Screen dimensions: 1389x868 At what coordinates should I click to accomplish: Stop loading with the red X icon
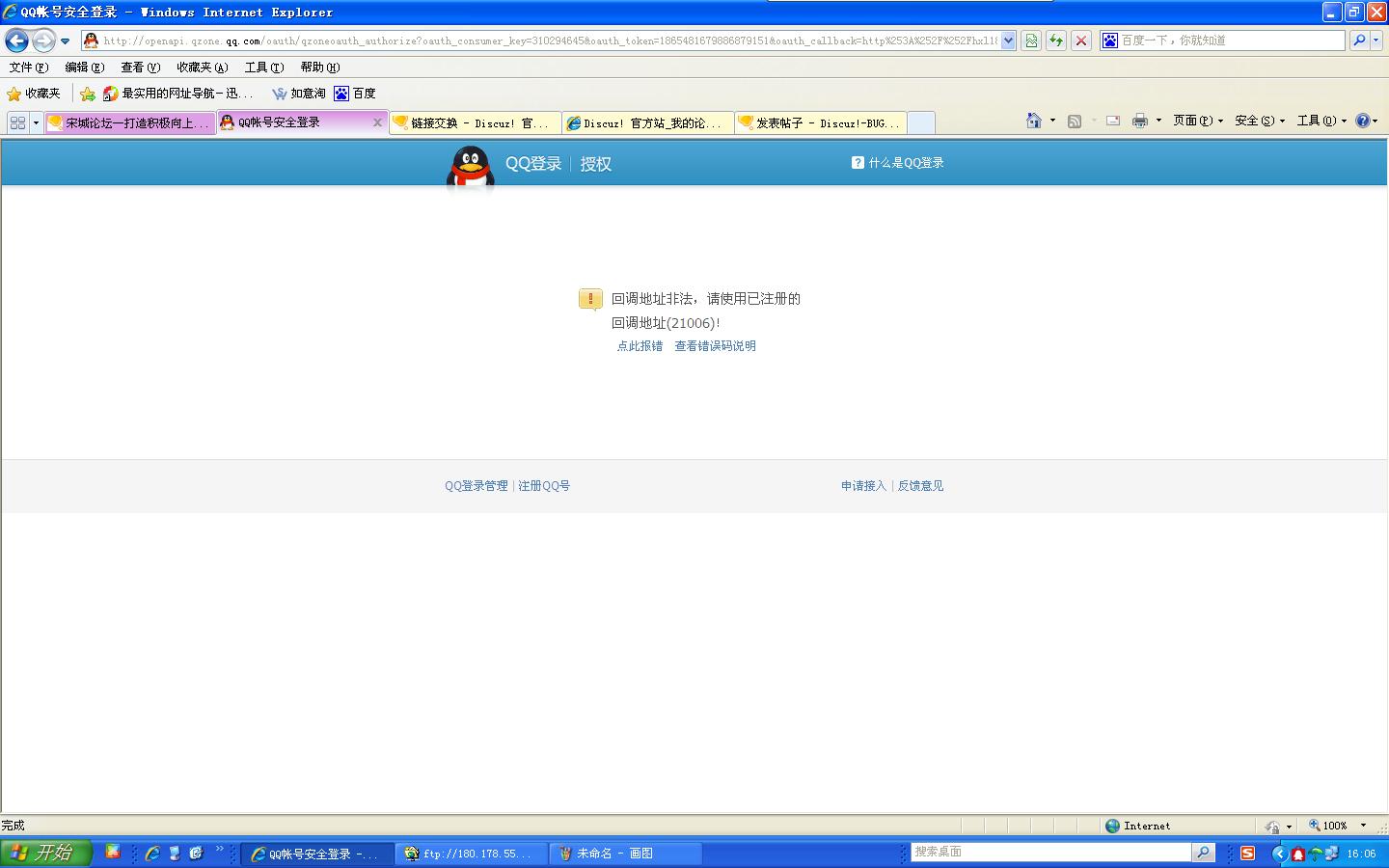(x=1081, y=41)
